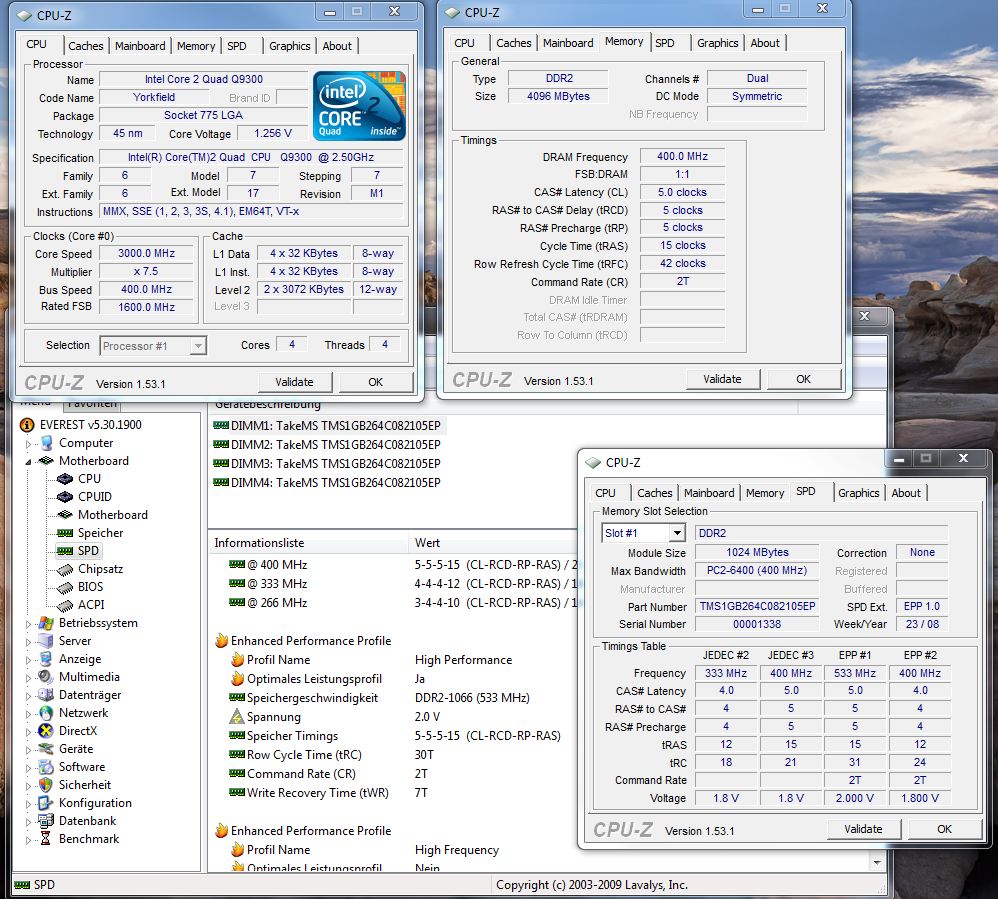Click the Benchmark hourglass icon
This screenshot has height=899, width=998.
(43, 839)
